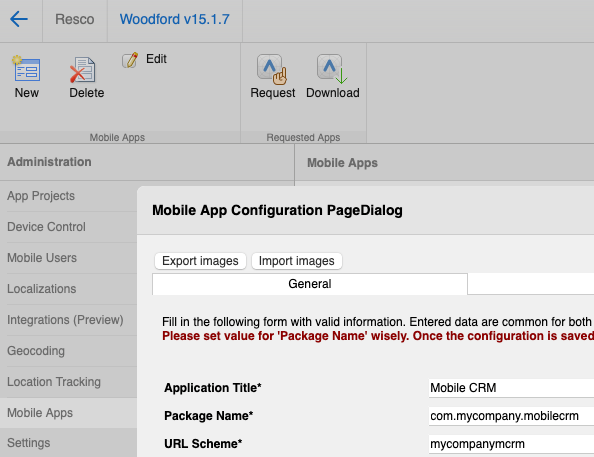This screenshot has height=457, width=594.
Task: Open Location Tracking section
Action: coord(54,382)
